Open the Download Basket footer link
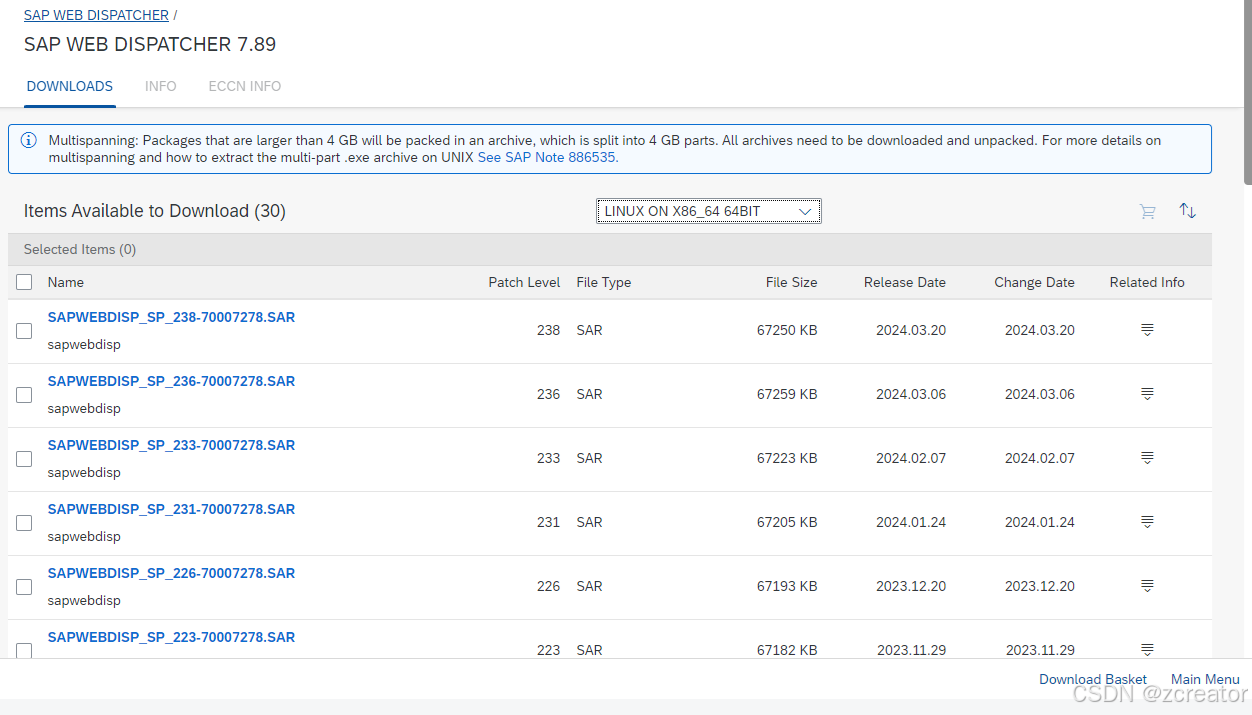The image size is (1252, 715). (x=1093, y=679)
